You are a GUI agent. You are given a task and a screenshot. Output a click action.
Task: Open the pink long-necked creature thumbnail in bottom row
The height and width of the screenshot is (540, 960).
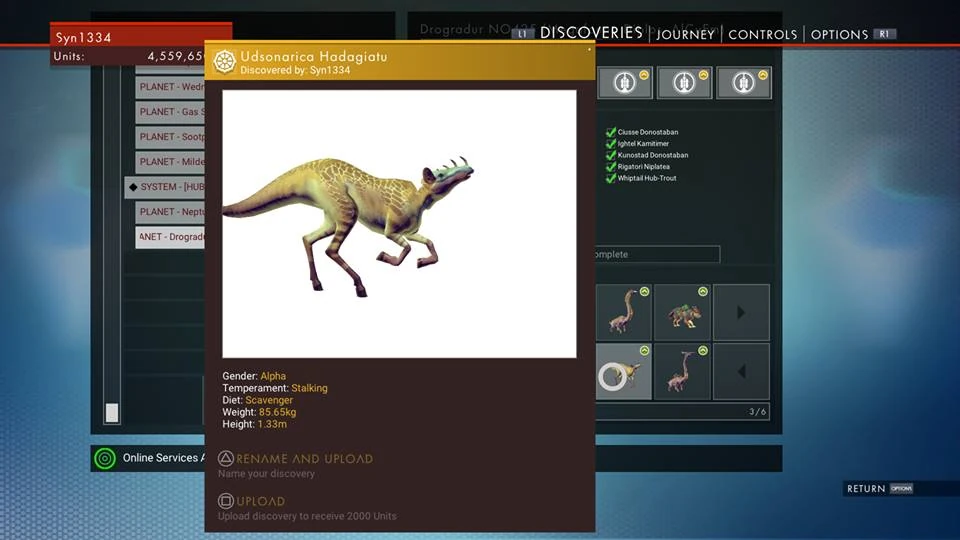click(x=682, y=372)
